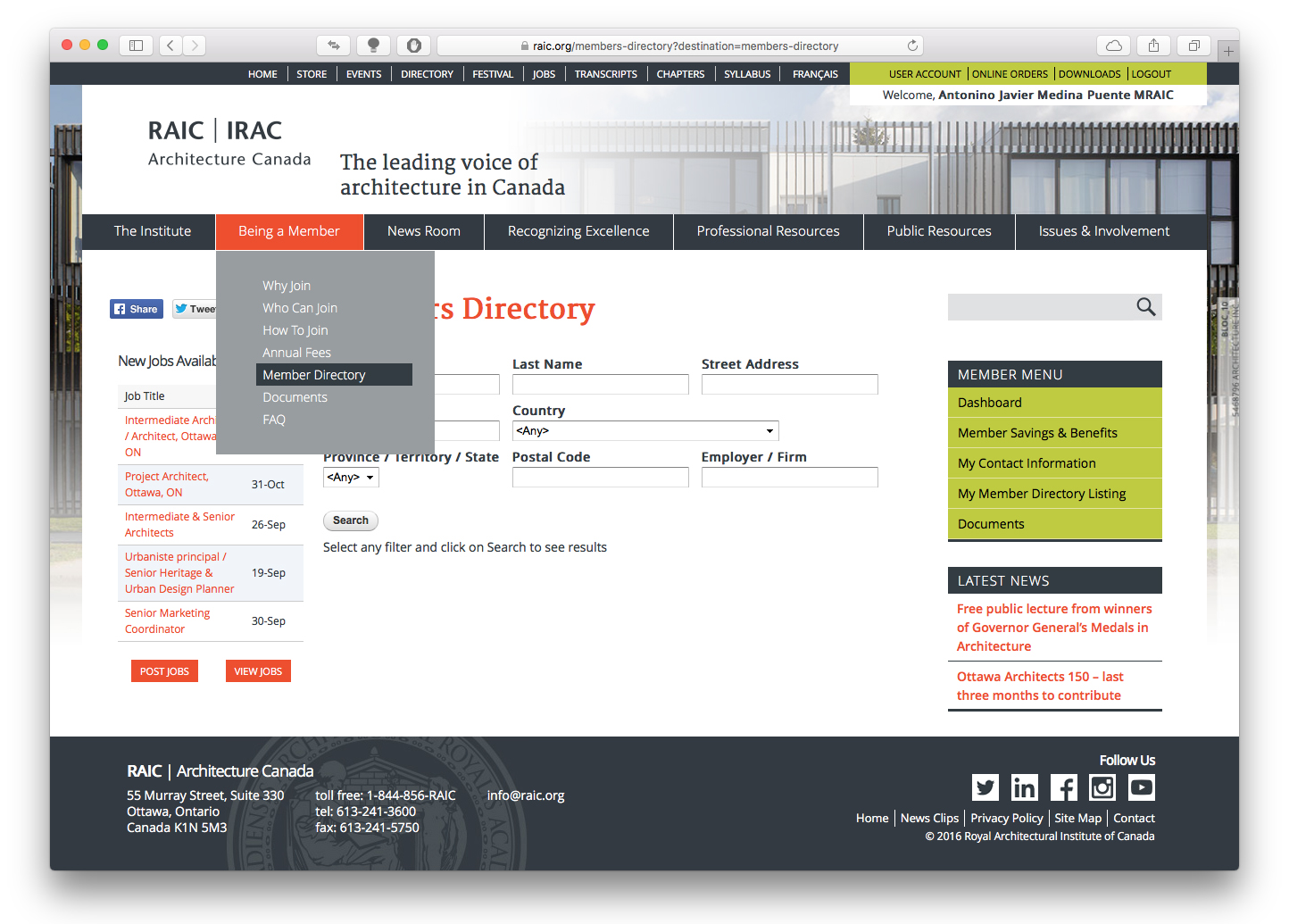Click the search magnifier icon
The image size is (1289, 924).
[x=1146, y=307]
